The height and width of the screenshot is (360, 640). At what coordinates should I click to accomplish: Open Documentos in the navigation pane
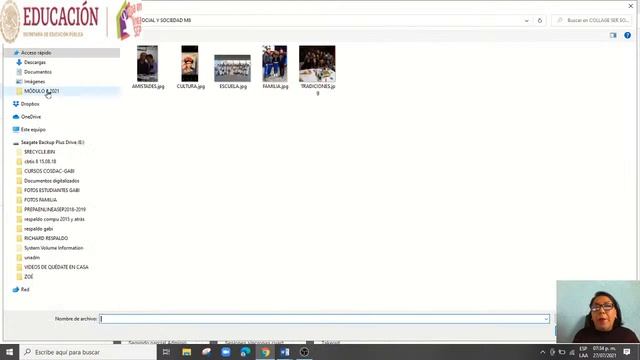(38, 72)
